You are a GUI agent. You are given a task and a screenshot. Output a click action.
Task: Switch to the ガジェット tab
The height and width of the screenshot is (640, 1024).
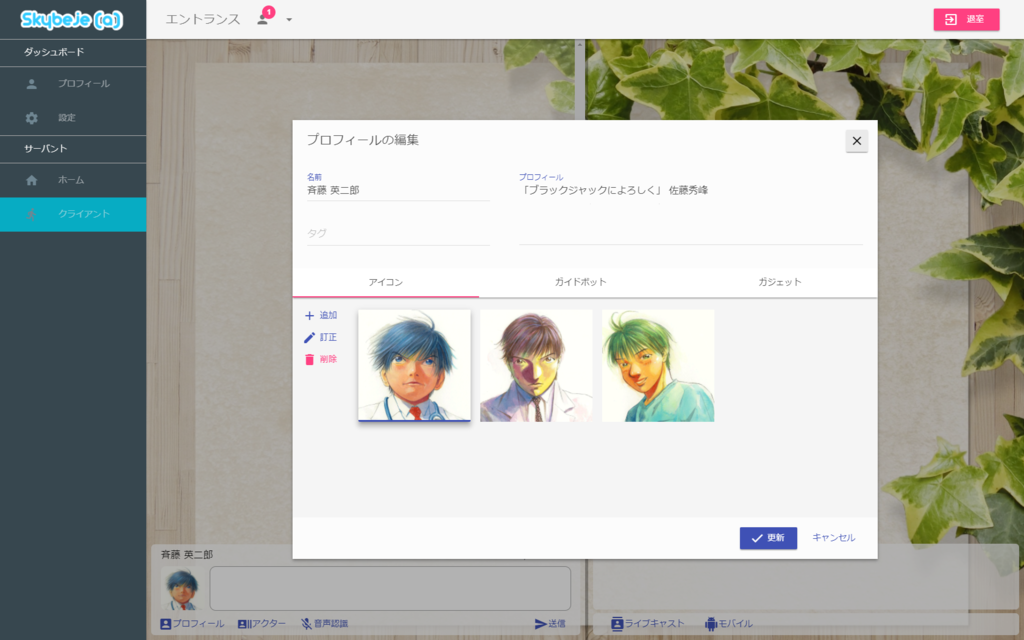point(779,282)
